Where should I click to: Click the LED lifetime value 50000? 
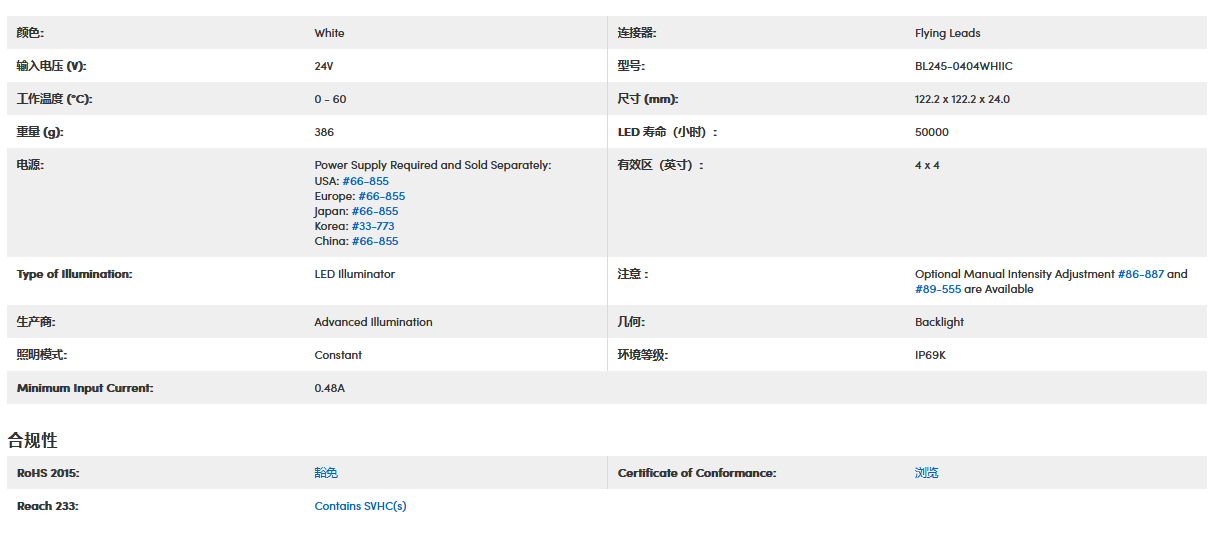tap(931, 132)
